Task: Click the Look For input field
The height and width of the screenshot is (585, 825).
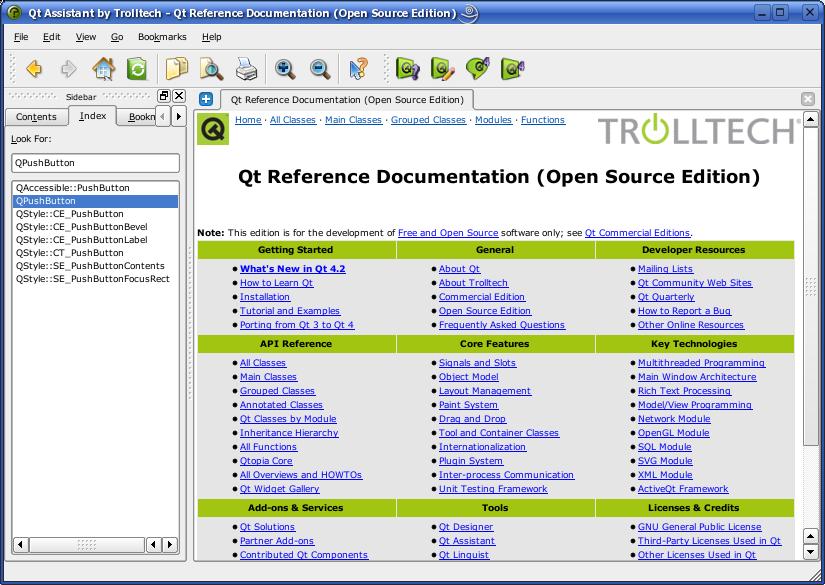Action: (x=95, y=163)
